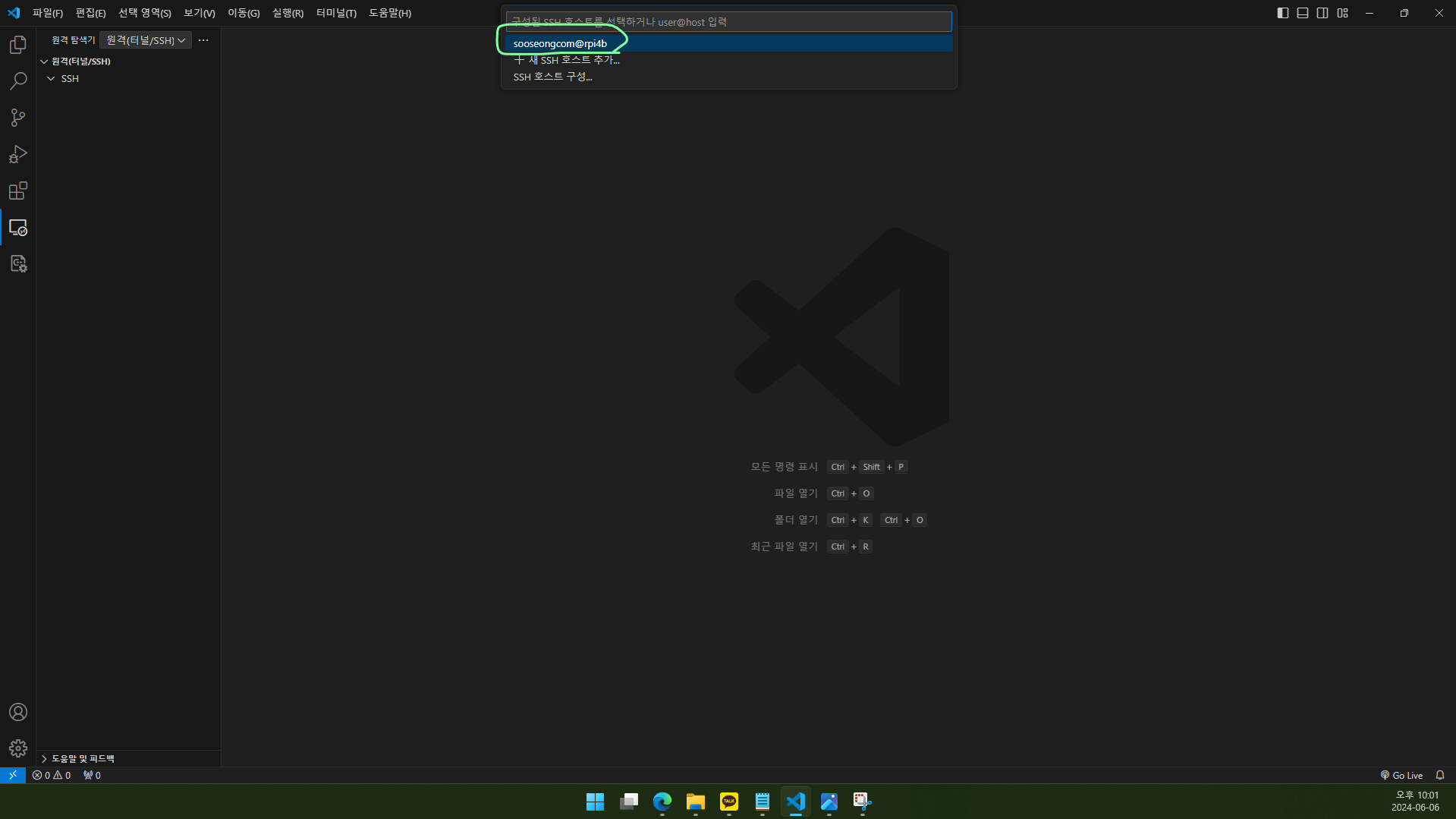The width and height of the screenshot is (1456, 819).
Task: Open notifications bell in status bar
Action: click(1440, 775)
